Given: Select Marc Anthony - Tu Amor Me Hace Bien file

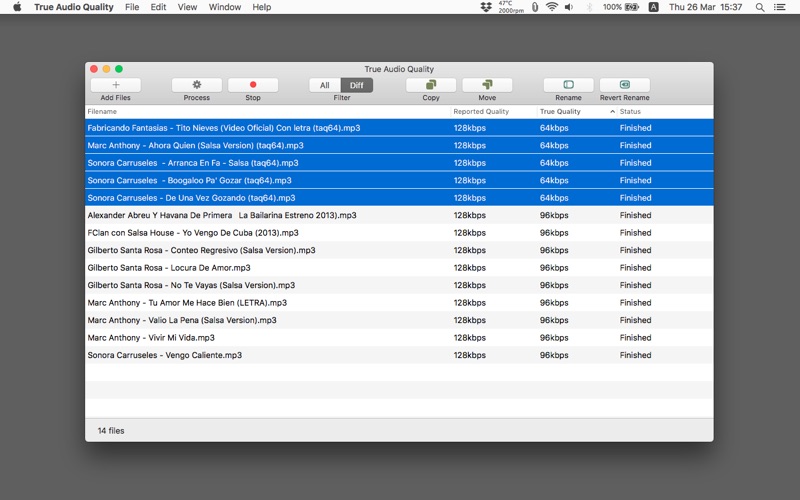Looking at the screenshot, I should pyautogui.click(x=399, y=303).
